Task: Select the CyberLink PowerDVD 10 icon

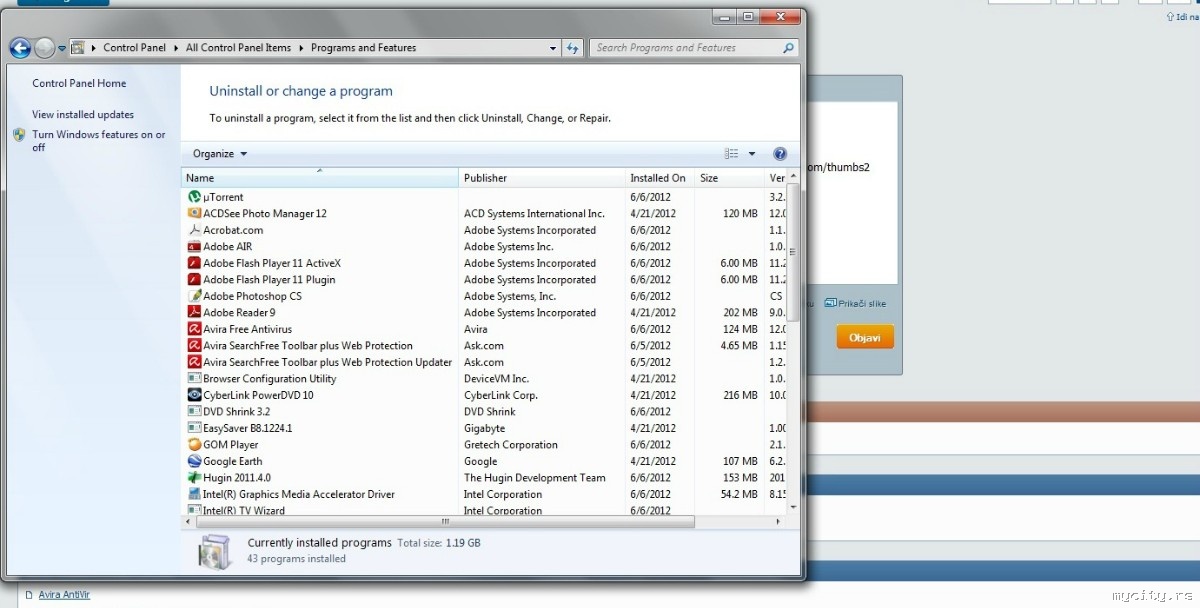Action: click(195, 395)
